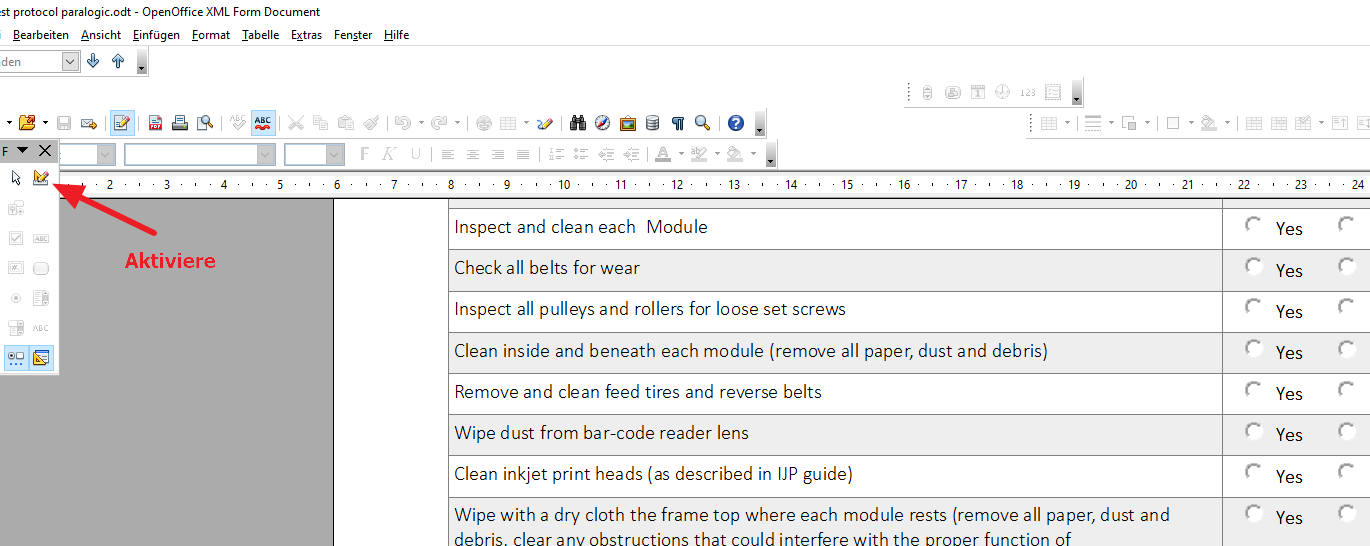The height and width of the screenshot is (546, 1370).
Task: Open the Data Sources icon
Action: [652, 123]
